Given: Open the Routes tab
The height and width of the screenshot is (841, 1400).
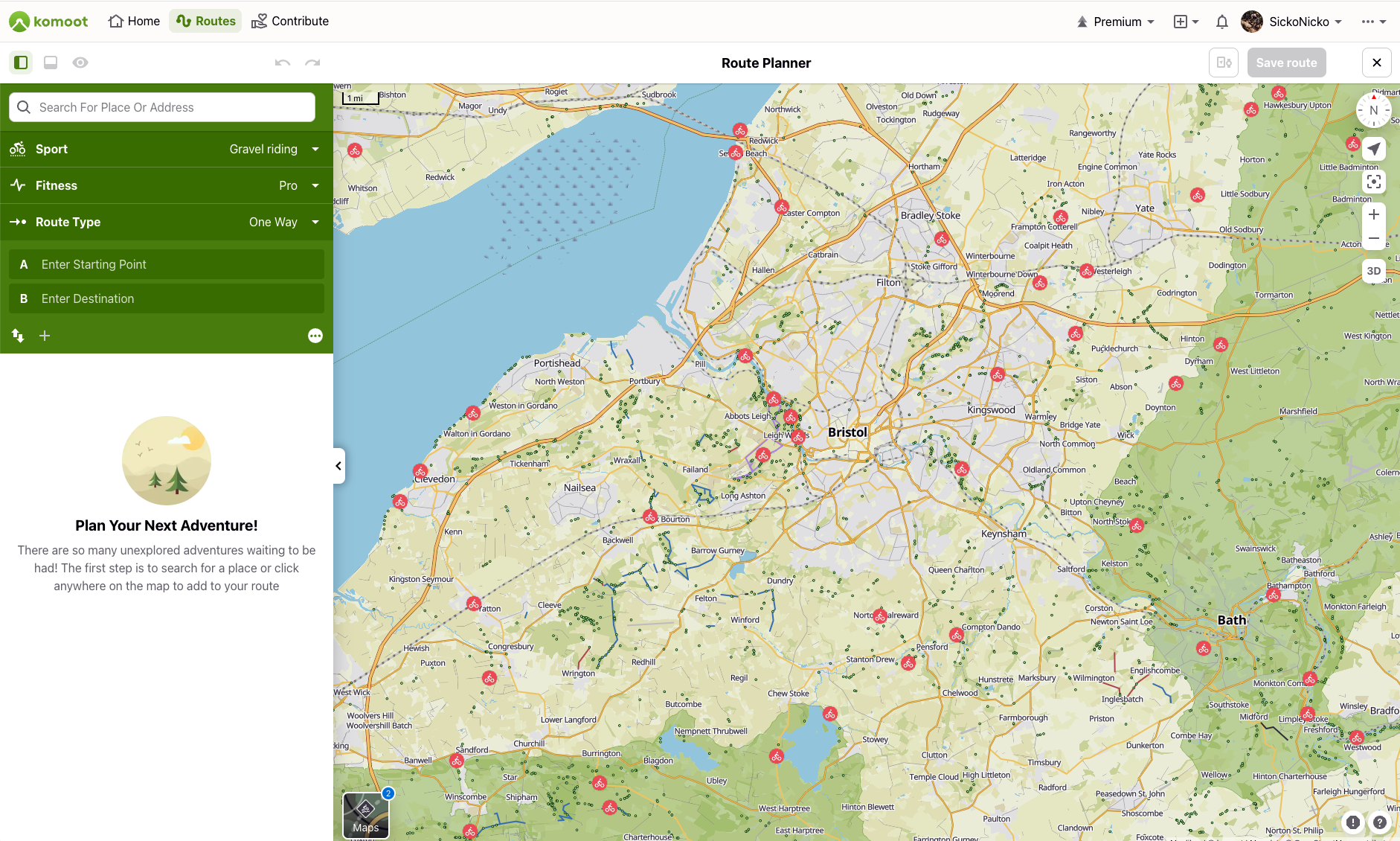Looking at the screenshot, I should (x=206, y=21).
